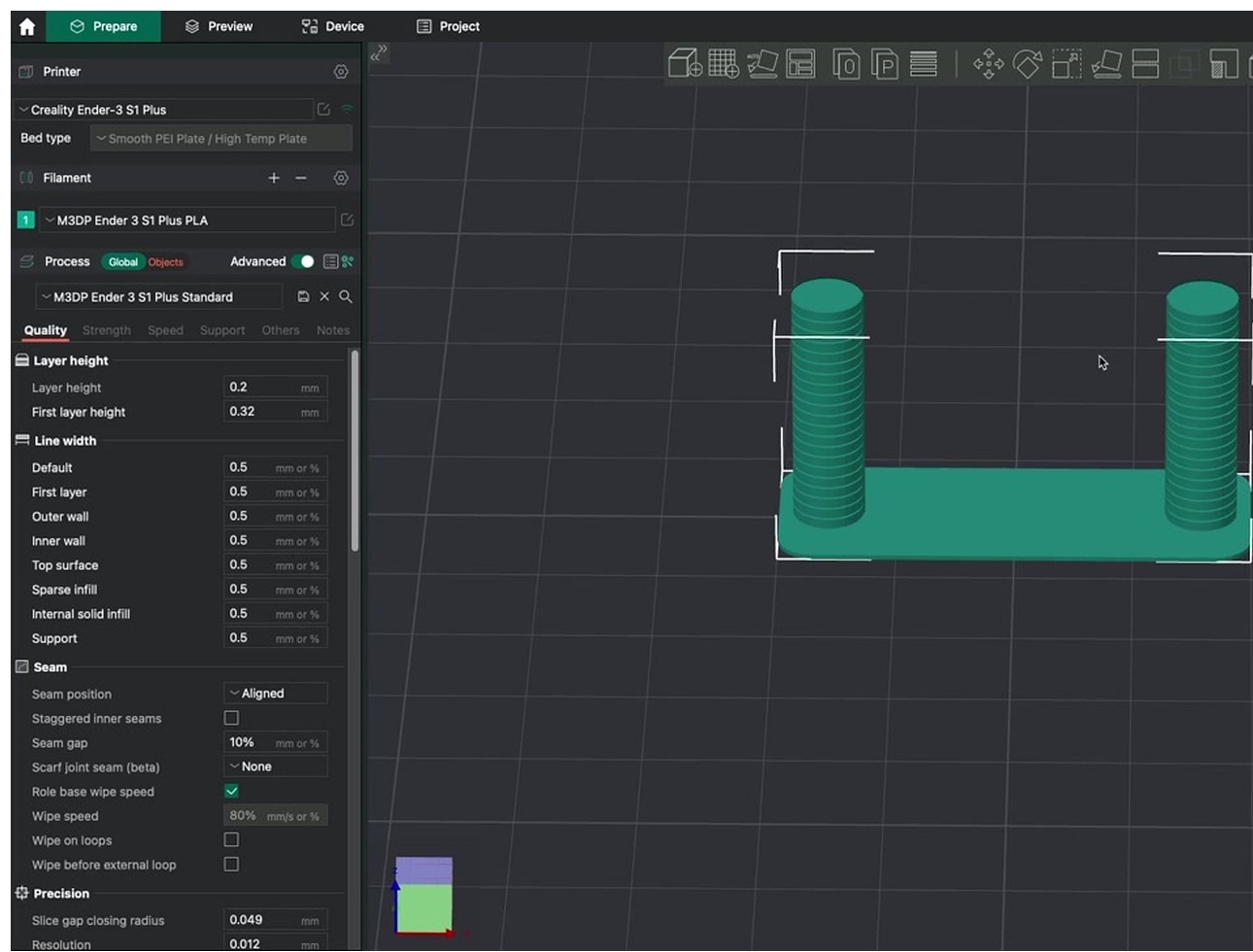This screenshot has height=952, width=1253.
Task: Switch to the Preview tab
Action: pyautogui.click(x=219, y=26)
